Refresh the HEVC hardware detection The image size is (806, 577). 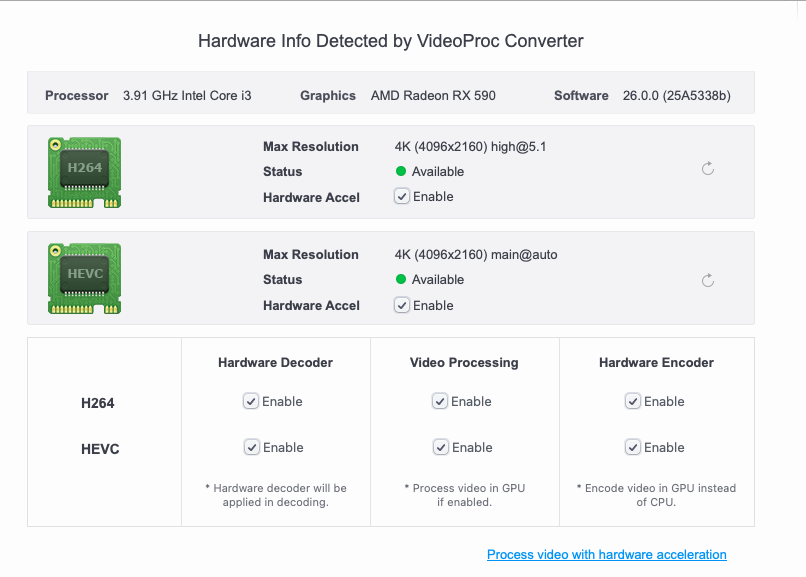(708, 280)
